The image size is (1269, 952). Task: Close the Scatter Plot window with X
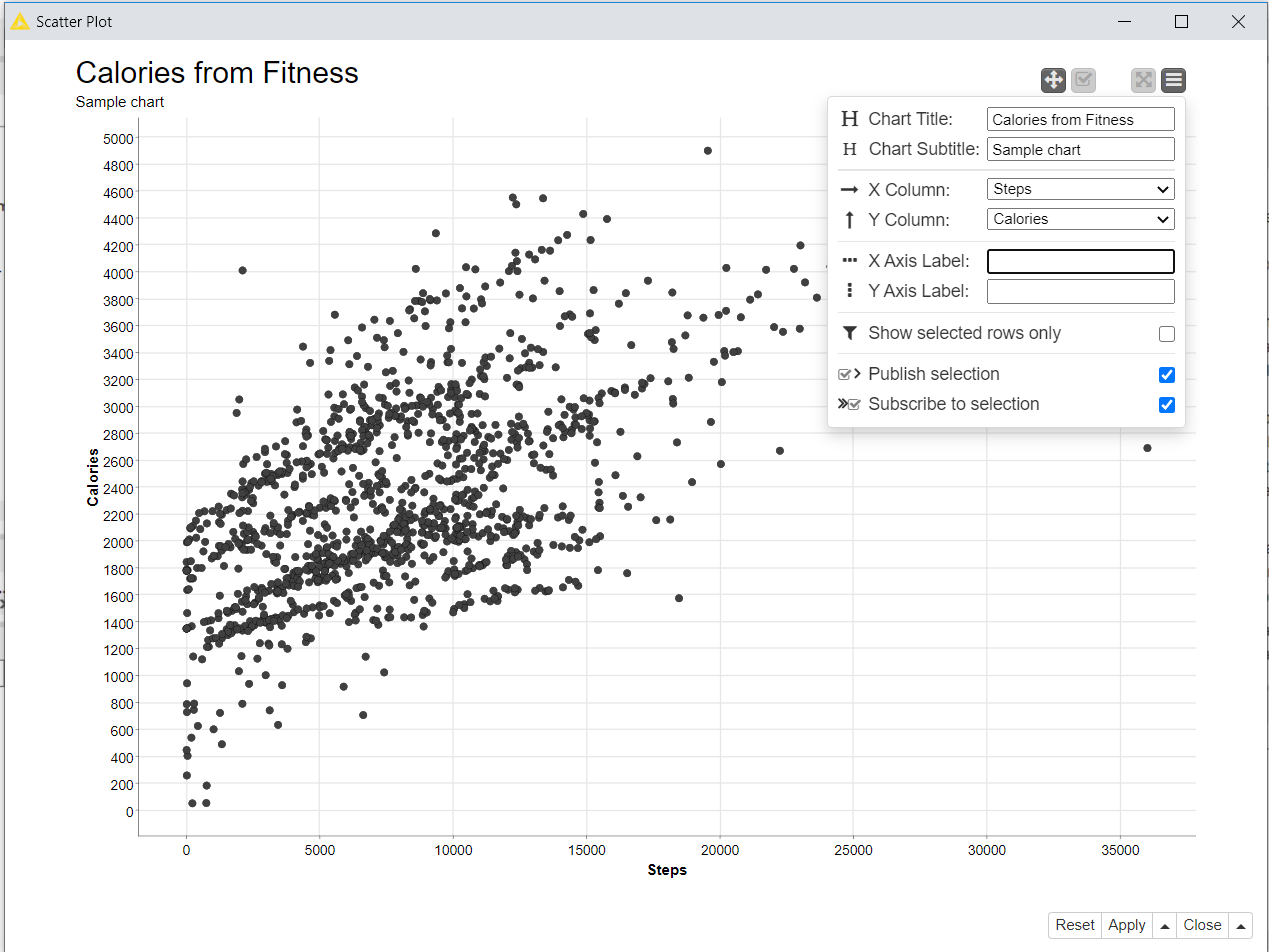[1238, 21]
